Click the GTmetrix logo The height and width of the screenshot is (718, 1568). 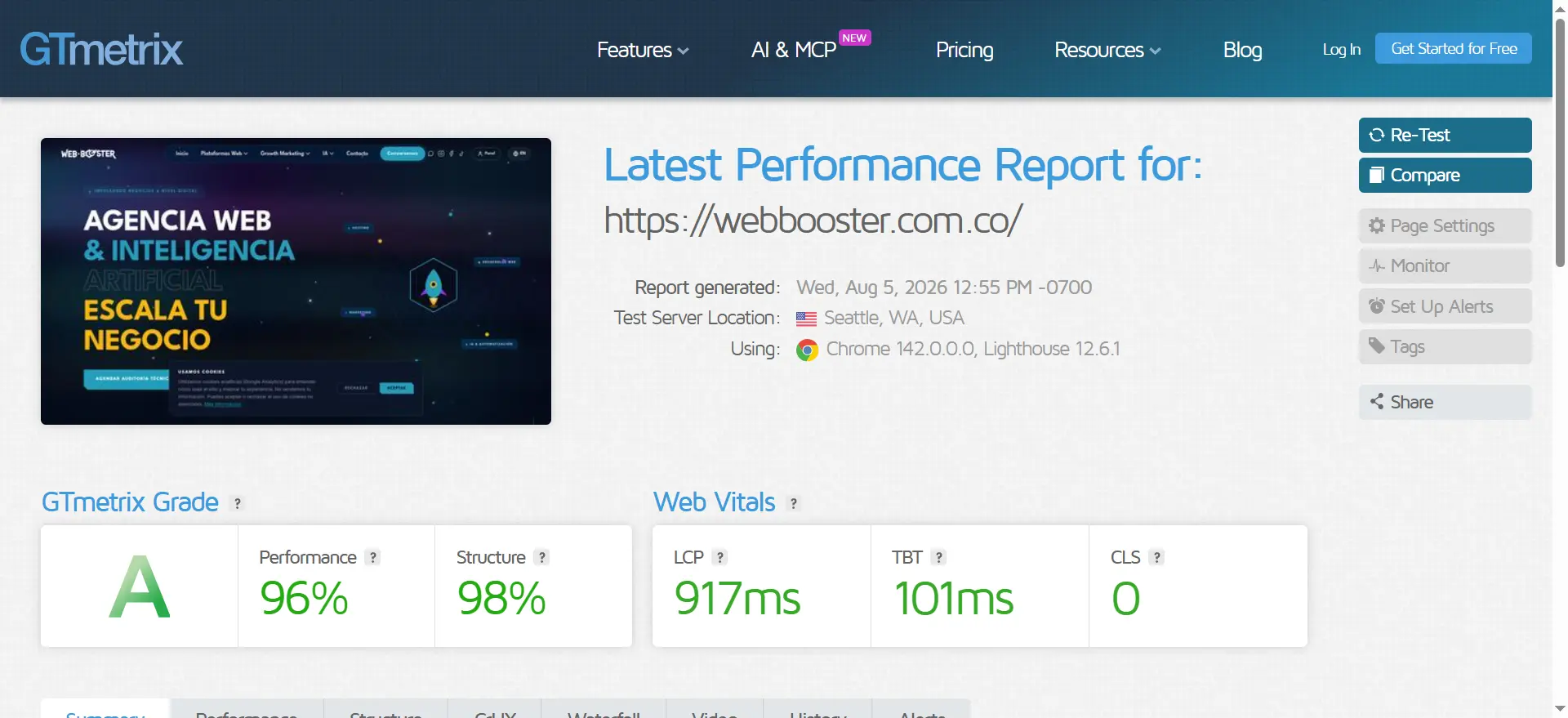101,49
